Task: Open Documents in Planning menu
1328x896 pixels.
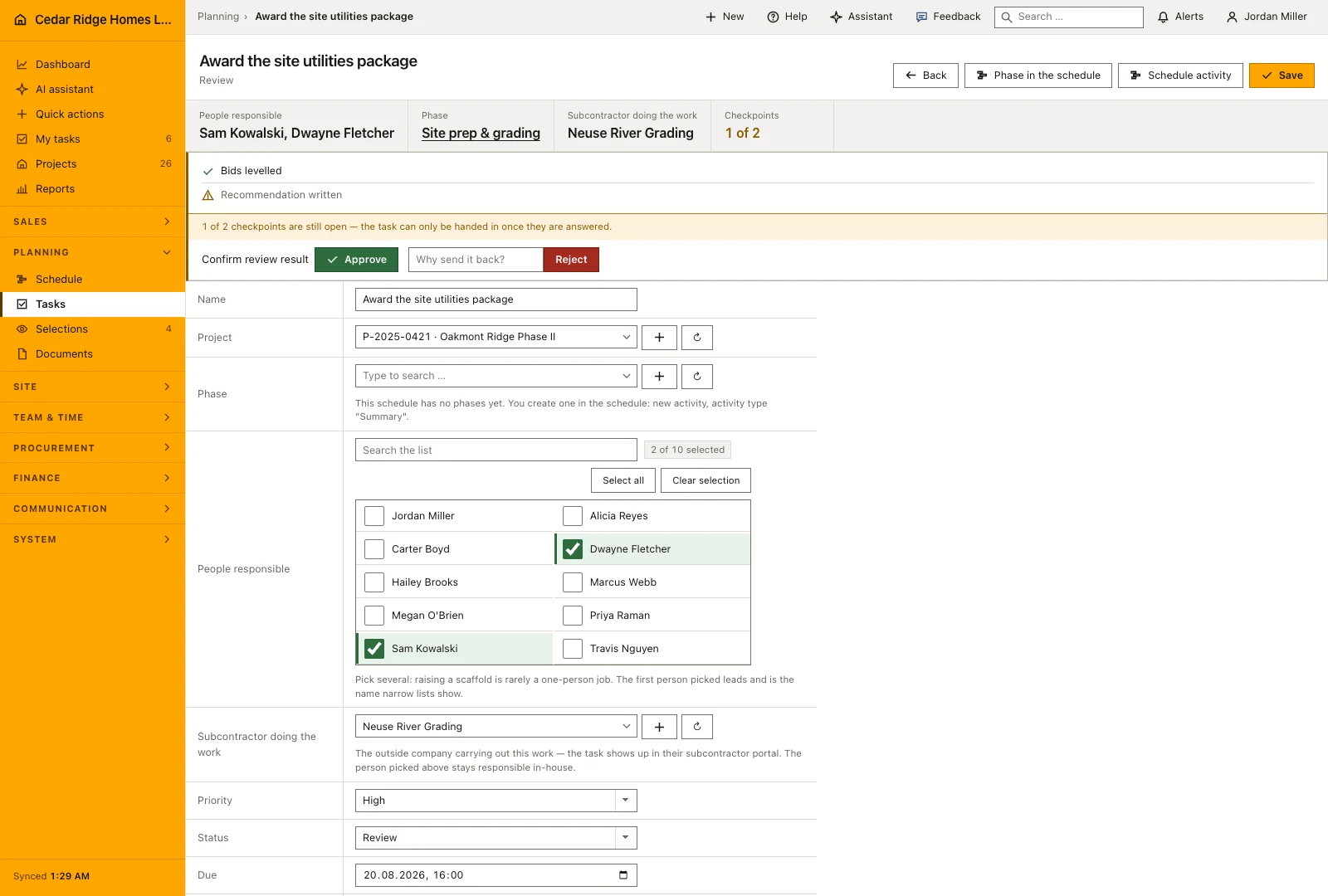Action: 92,354
